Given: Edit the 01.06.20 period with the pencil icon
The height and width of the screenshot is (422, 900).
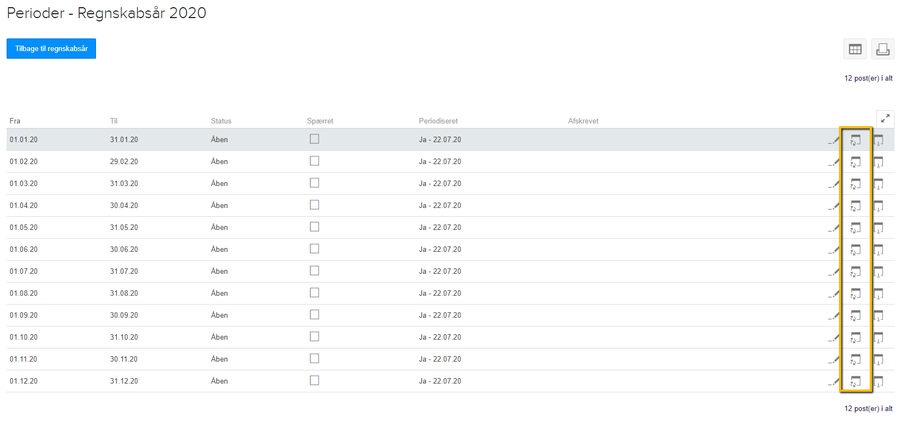Looking at the screenshot, I should point(833,250).
